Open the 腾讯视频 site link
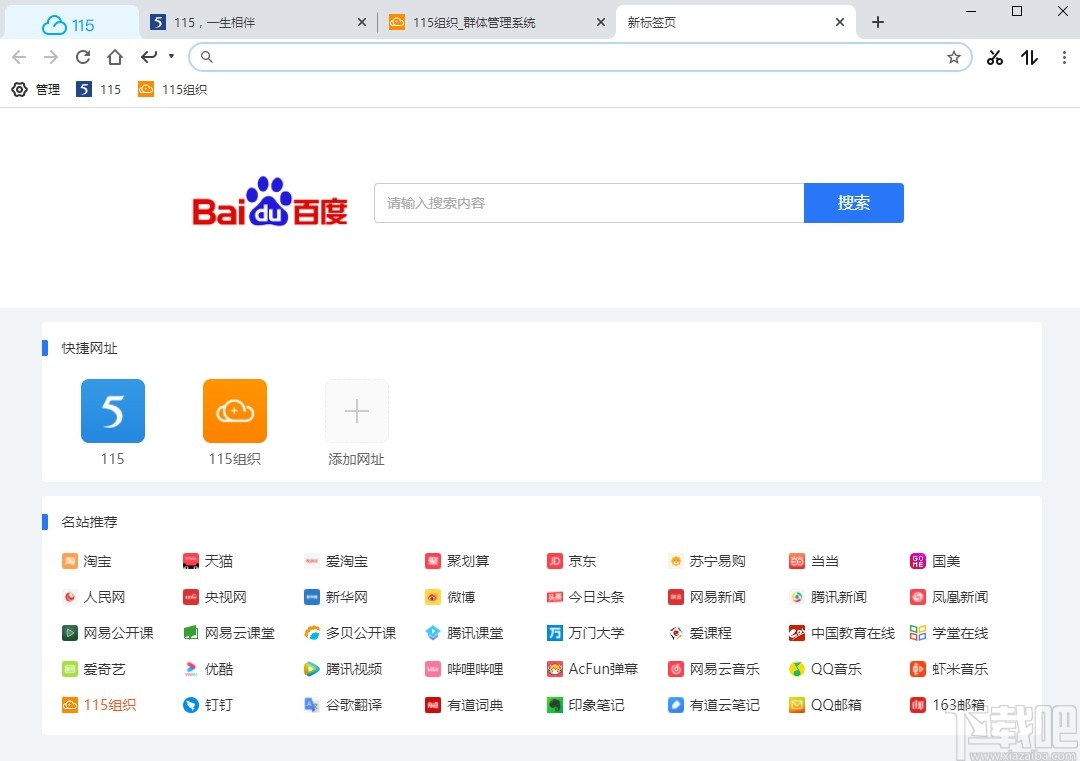The image size is (1080, 761). [x=343, y=669]
